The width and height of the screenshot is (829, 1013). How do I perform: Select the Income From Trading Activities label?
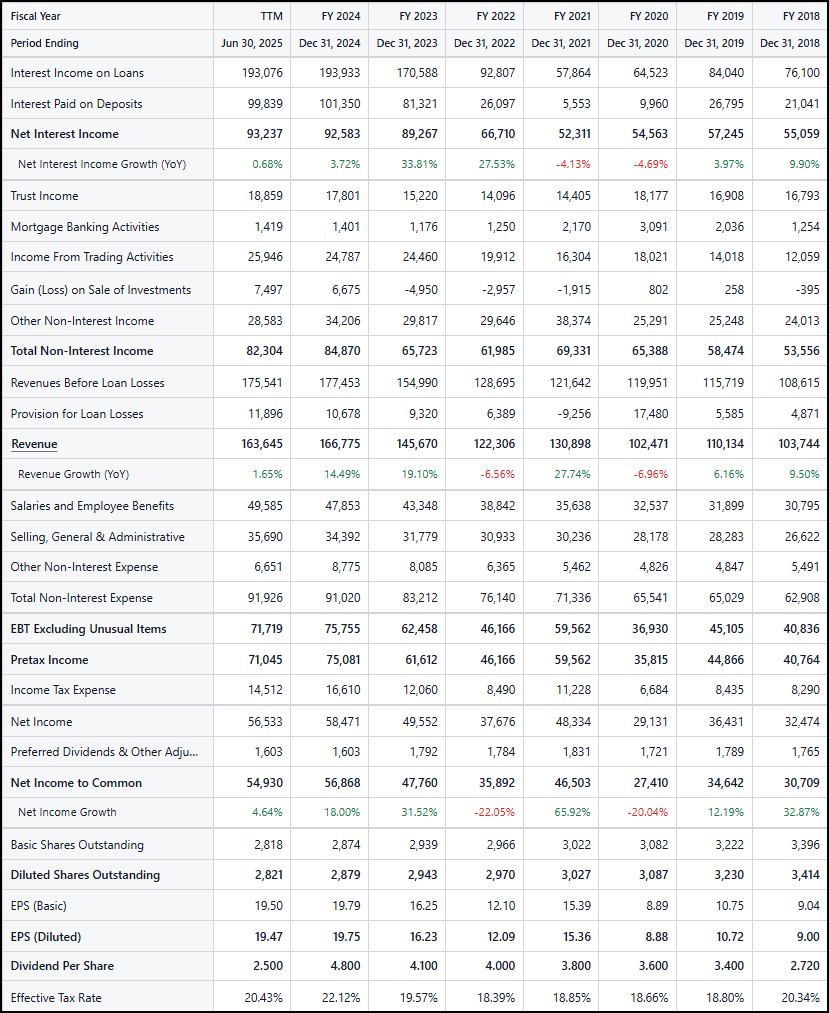click(92, 257)
